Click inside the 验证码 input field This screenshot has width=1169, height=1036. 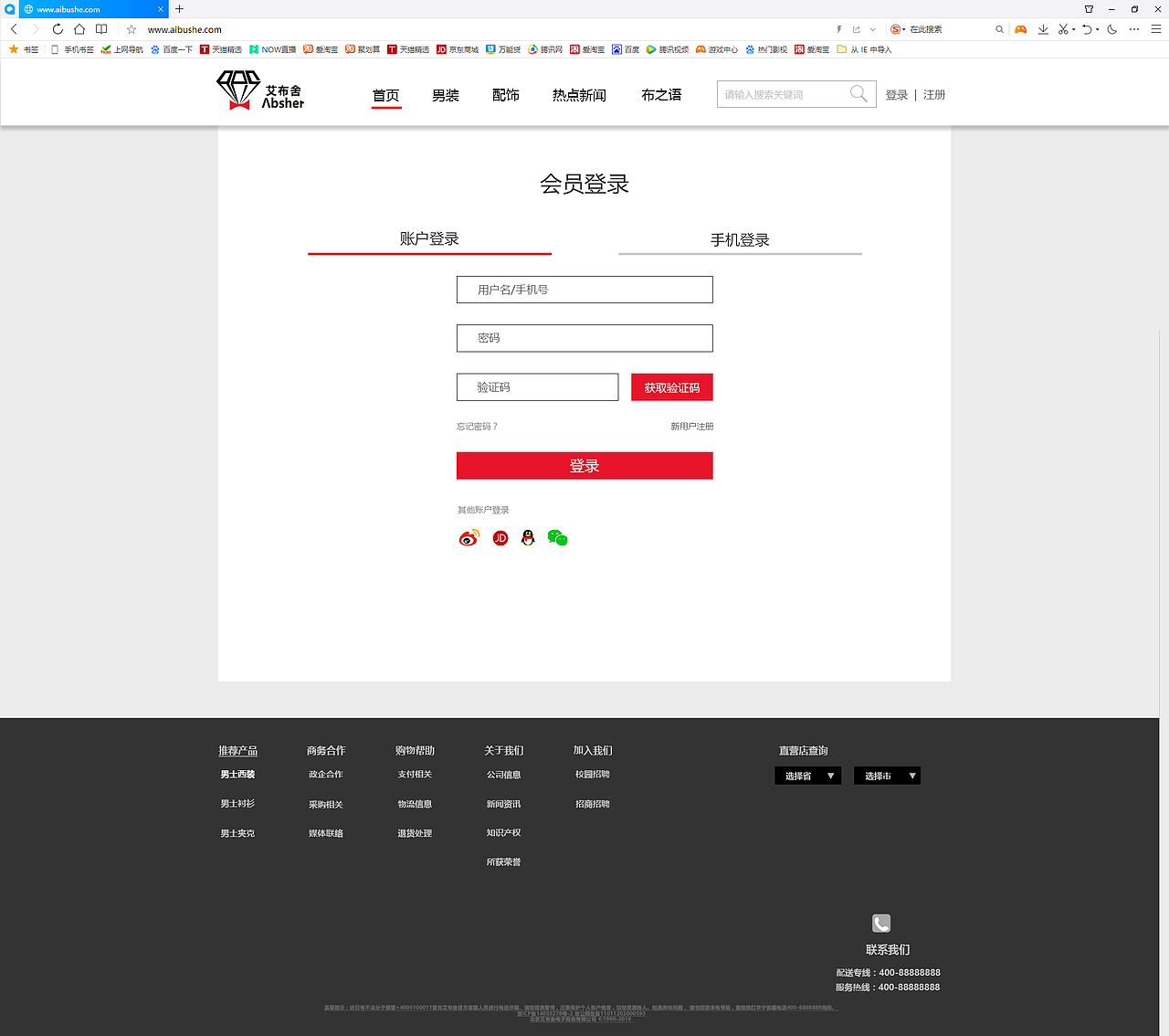pyautogui.click(x=537, y=386)
